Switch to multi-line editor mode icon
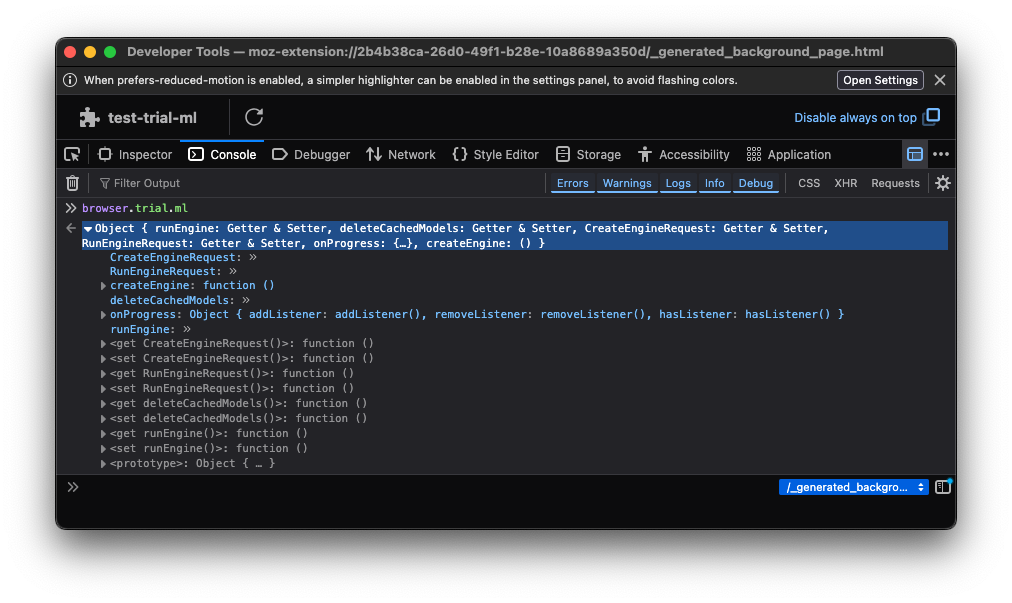The image size is (1012, 603). point(943,487)
